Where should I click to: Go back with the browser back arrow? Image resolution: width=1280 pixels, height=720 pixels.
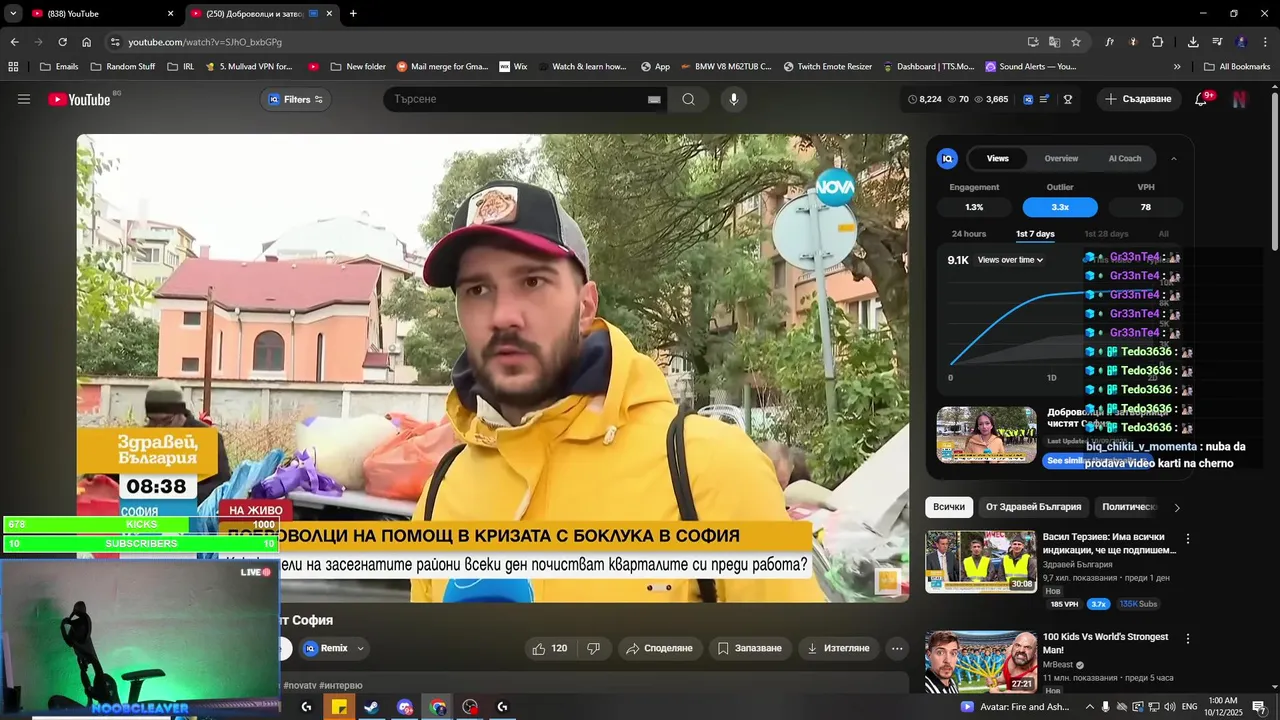point(14,42)
